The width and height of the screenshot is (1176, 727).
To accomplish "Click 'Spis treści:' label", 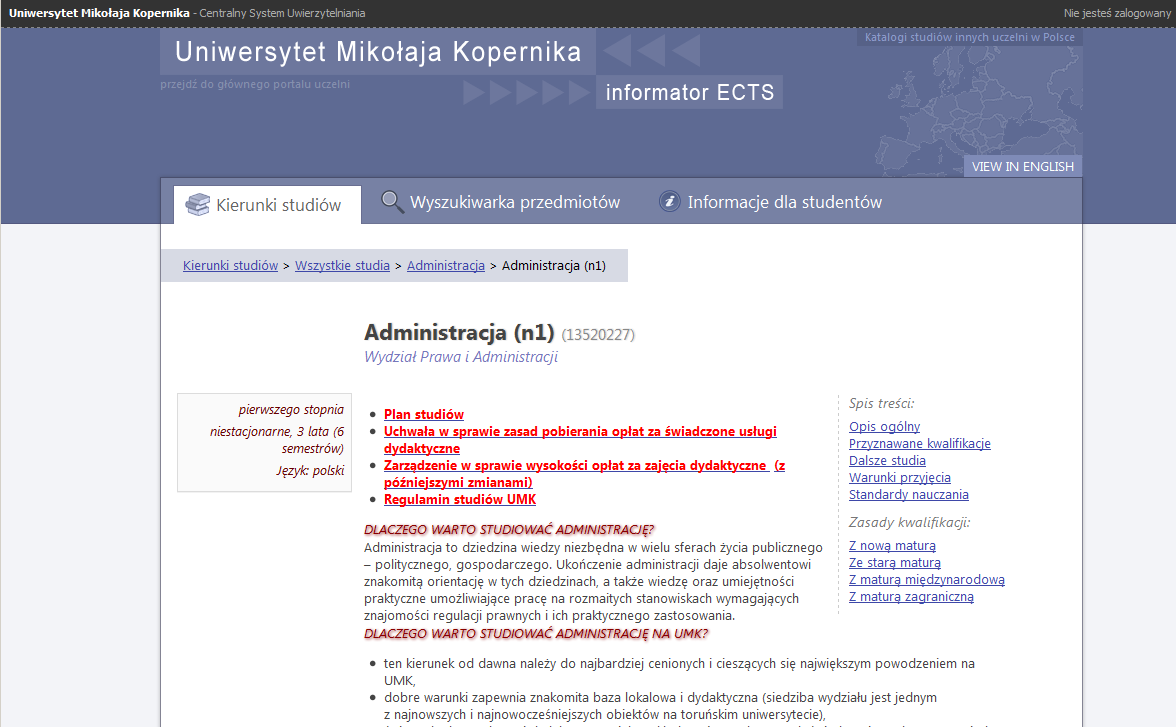I will click(881, 404).
